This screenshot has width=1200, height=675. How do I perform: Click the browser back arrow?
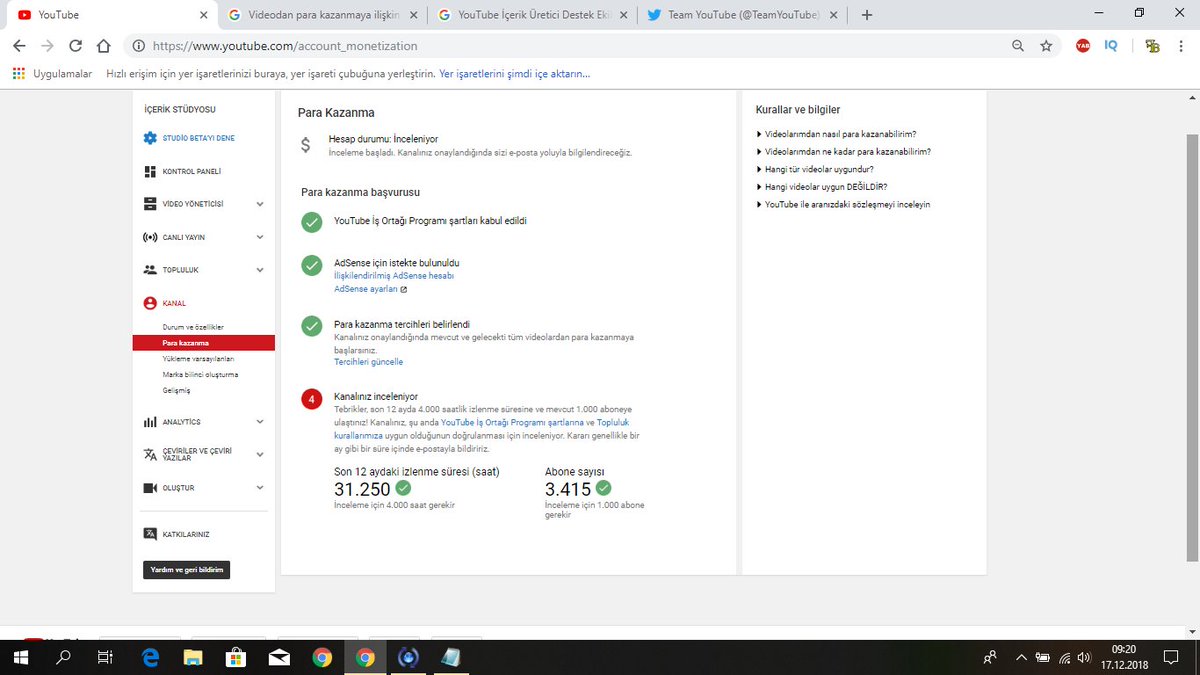20,45
